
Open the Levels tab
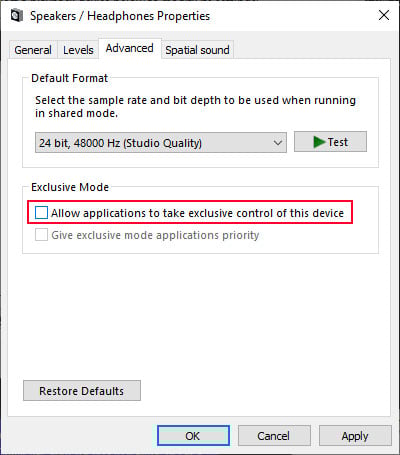tap(78, 50)
